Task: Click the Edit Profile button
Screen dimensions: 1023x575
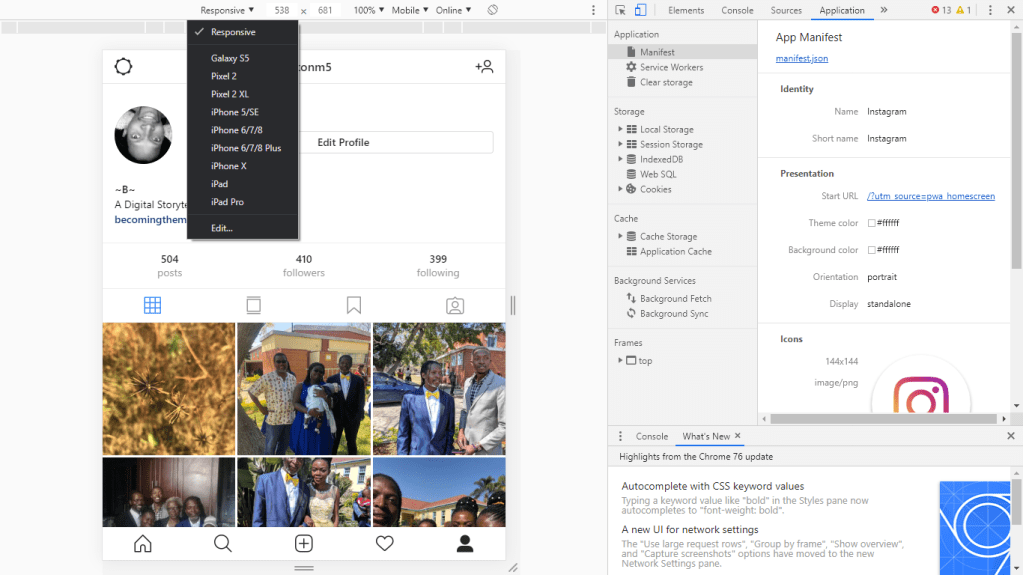Action: point(343,142)
